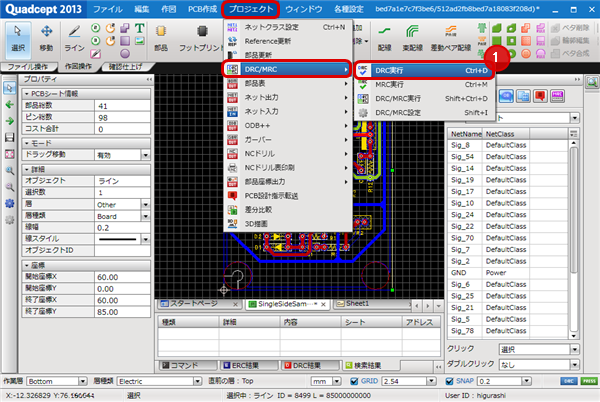Viewport: 600px width, 402px height.
Task: Open the 編集 menu
Action: click(142, 9)
